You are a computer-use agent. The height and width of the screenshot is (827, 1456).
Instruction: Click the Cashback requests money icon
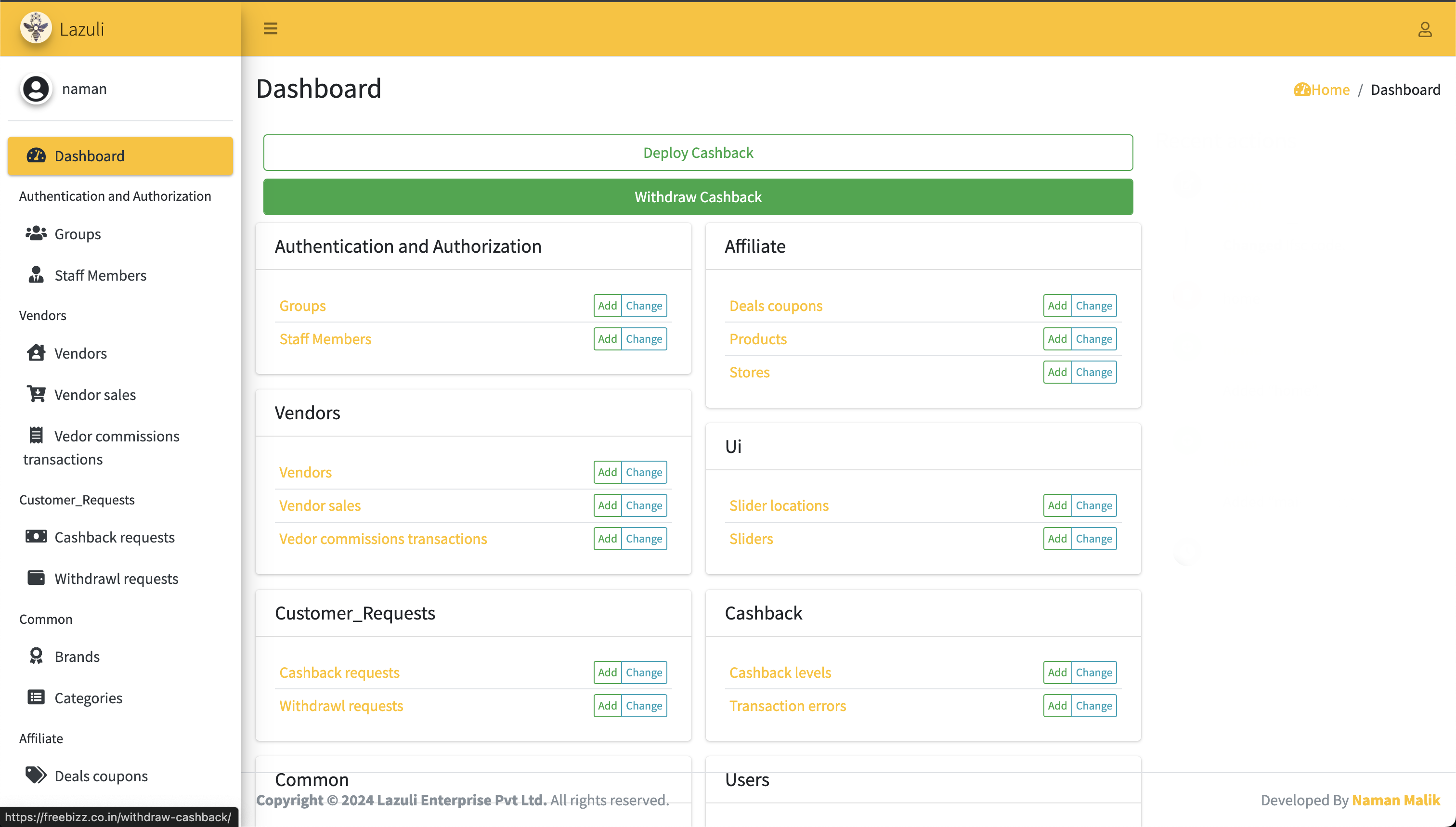pos(37,536)
